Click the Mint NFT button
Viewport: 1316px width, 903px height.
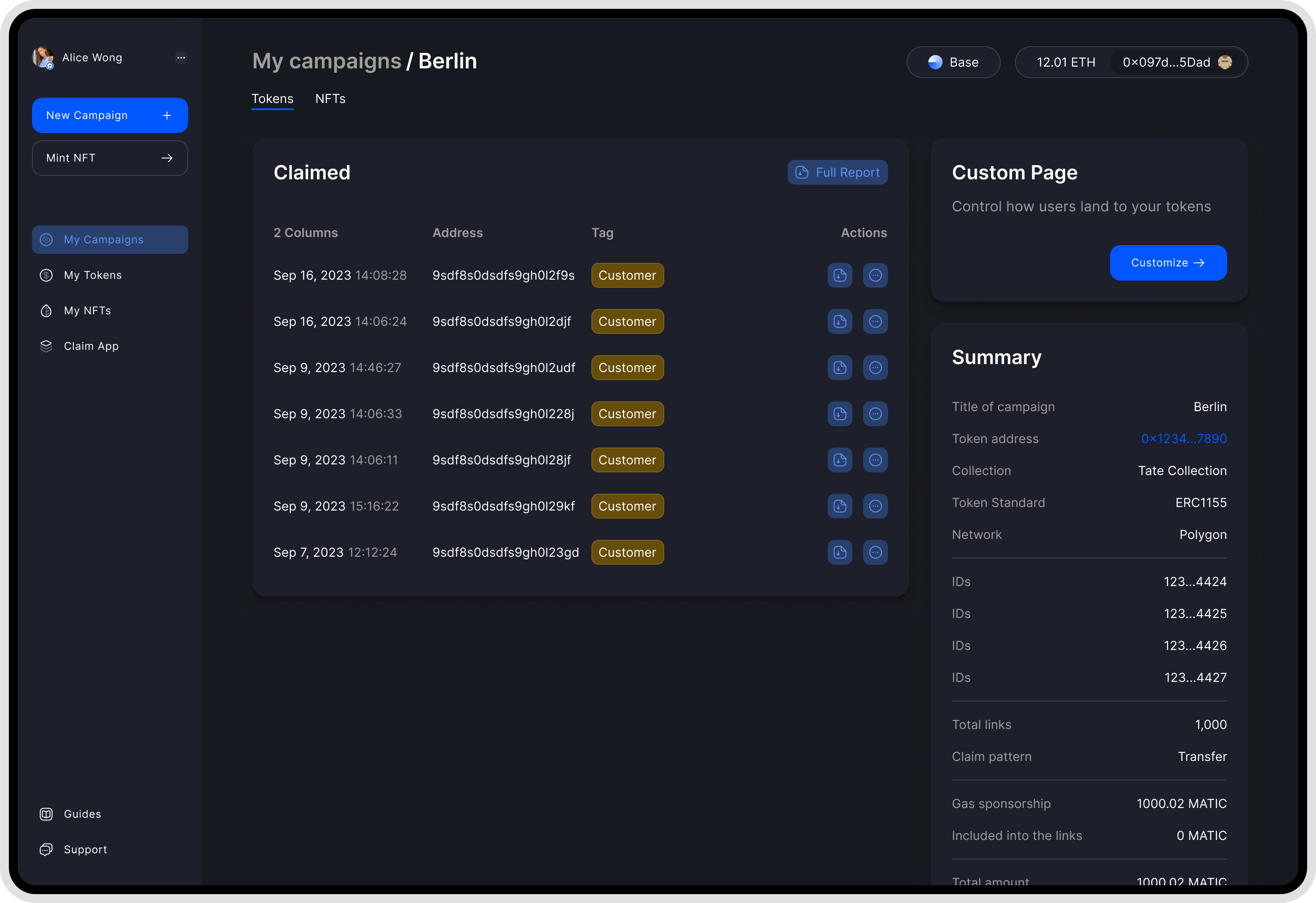110,158
